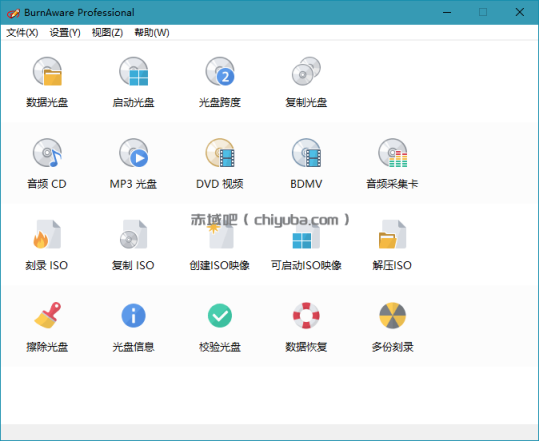Select the 擦除光盘 erase disc brush
The width and height of the screenshot is (539, 441).
pyautogui.click(x=47, y=316)
